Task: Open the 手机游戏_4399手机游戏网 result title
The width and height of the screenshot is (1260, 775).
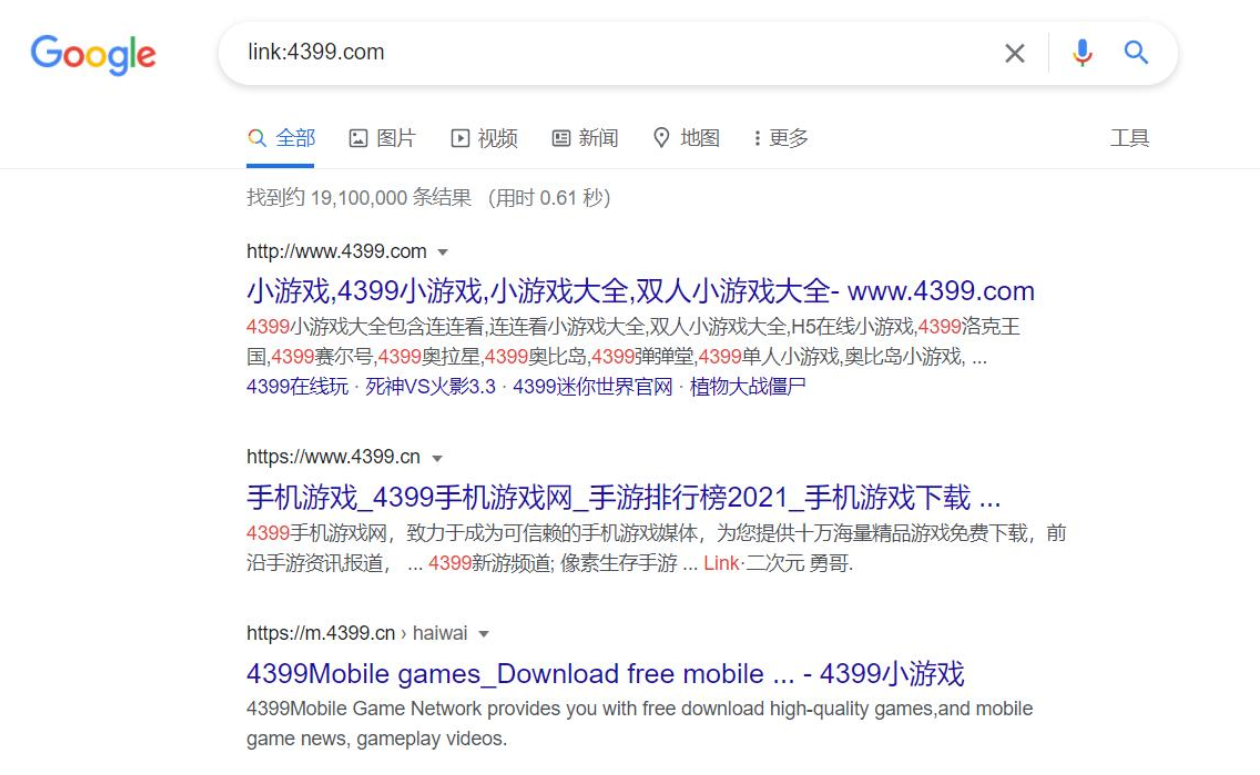Action: tap(623, 497)
